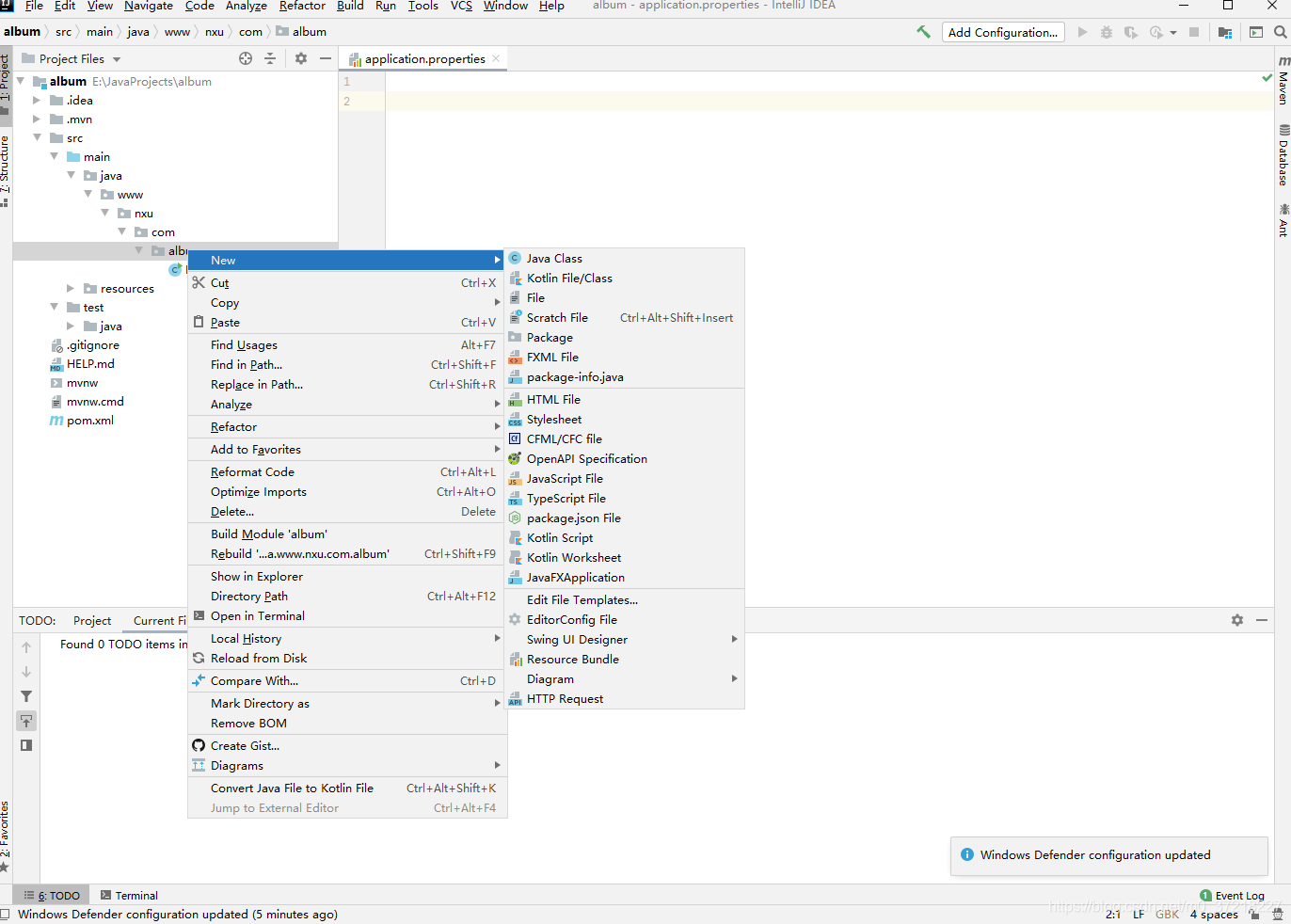
Task: Click the Add Configuration... button
Action: [1003, 32]
